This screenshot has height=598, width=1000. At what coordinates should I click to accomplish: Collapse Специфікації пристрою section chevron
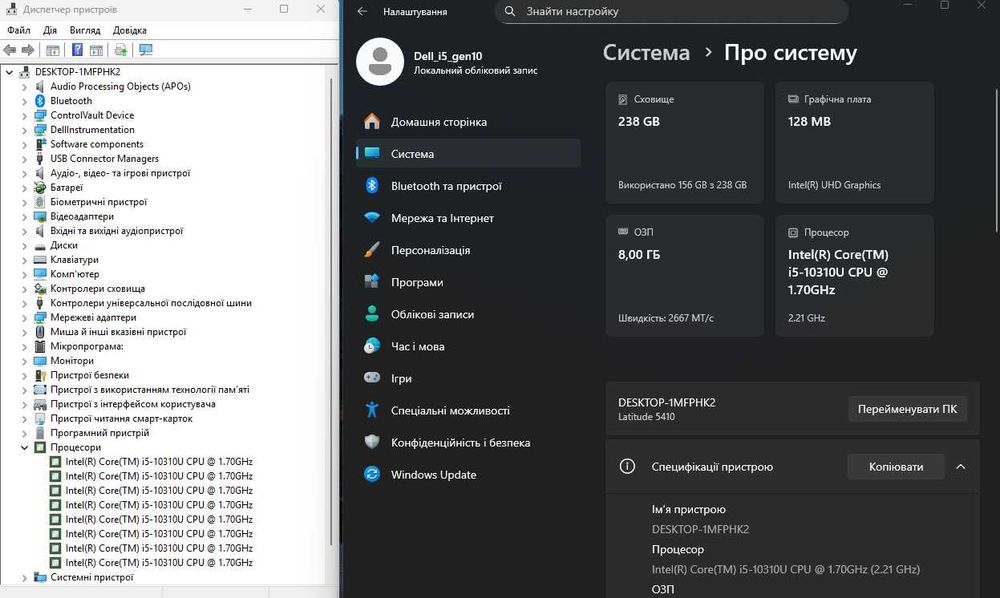click(960, 467)
